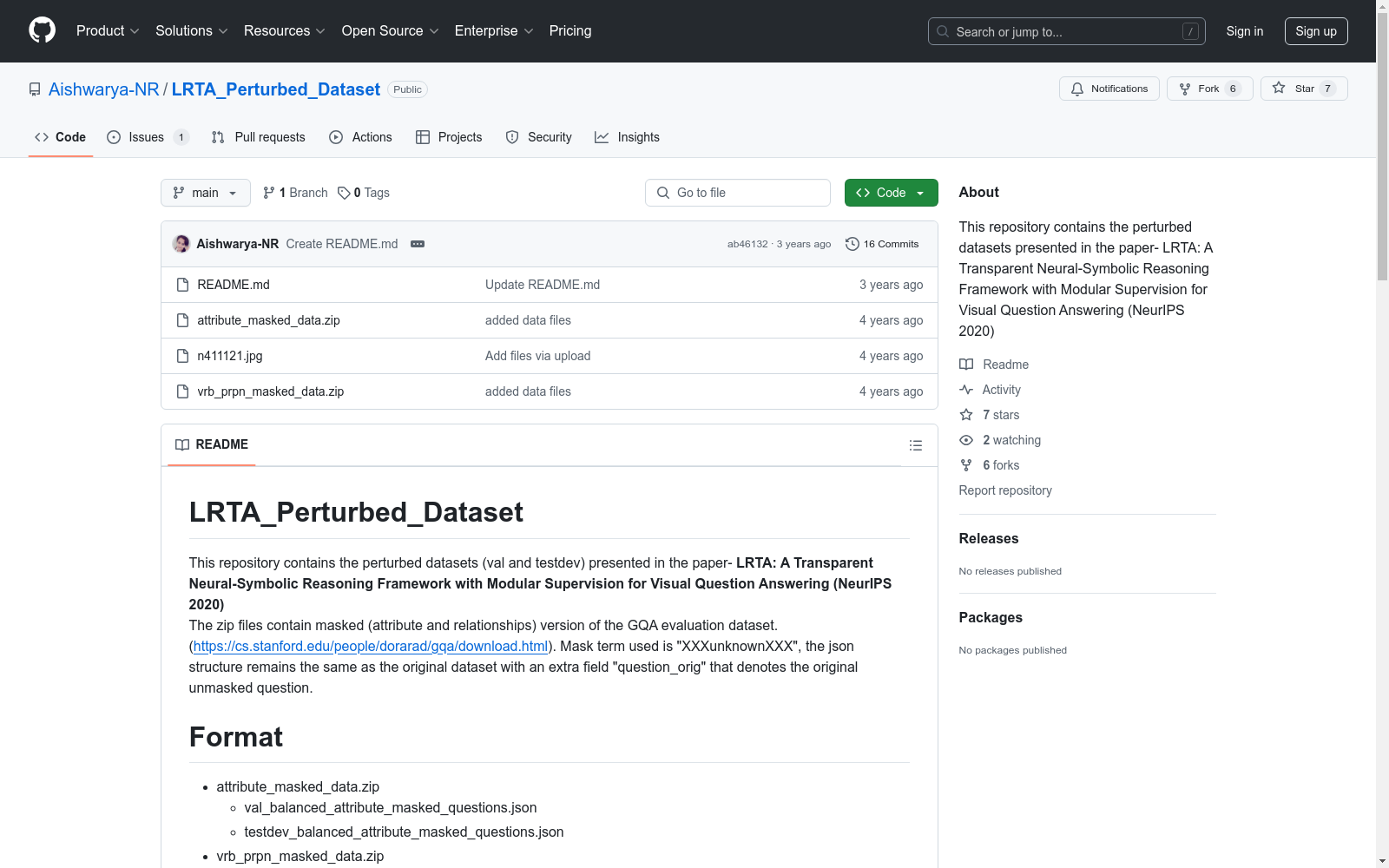Click the Sign in link
The width and height of the screenshot is (1389, 868).
(x=1245, y=31)
